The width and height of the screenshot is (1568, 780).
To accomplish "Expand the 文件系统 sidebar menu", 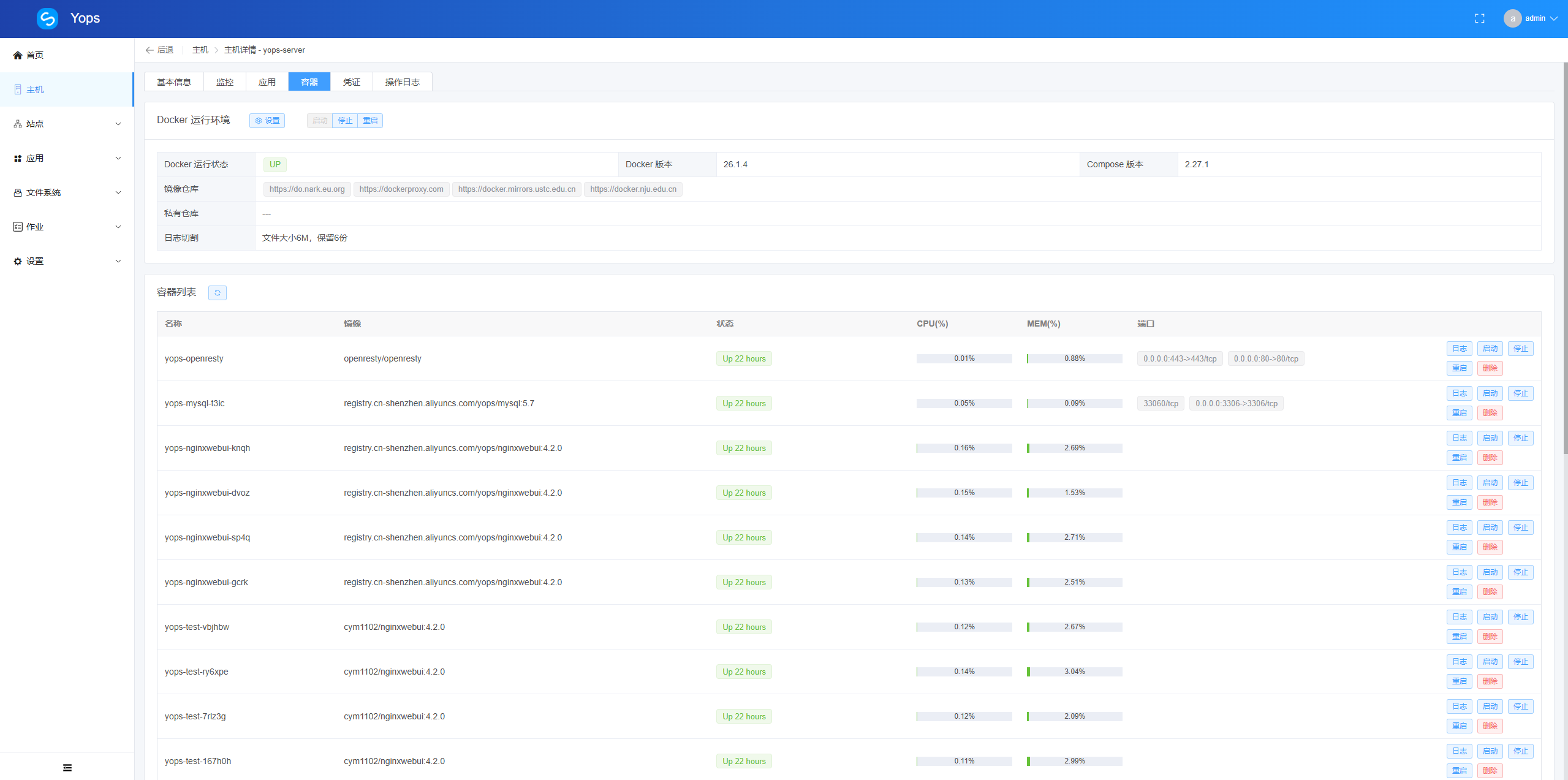I will click(x=118, y=192).
